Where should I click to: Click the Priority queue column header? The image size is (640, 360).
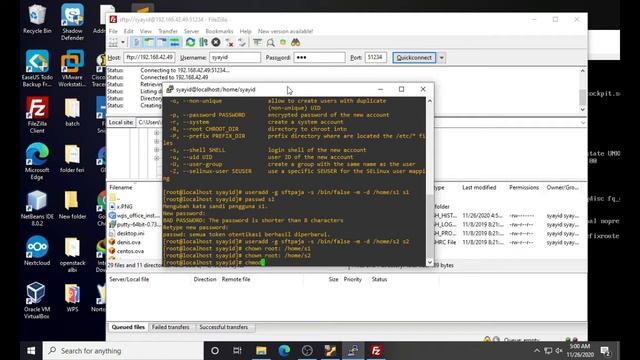coord(353,279)
